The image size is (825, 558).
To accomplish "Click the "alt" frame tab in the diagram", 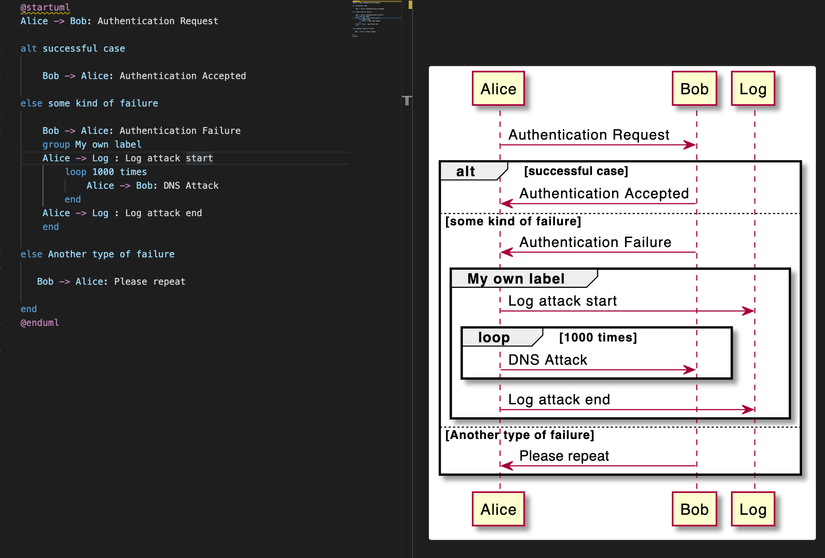I will [x=467, y=171].
